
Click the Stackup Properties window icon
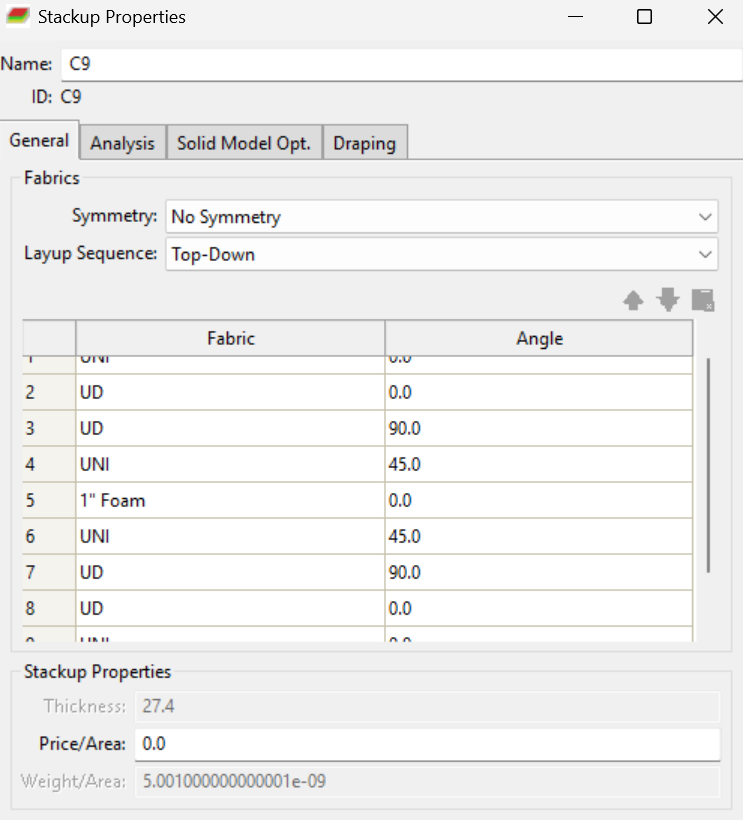(x=18, y=17)
